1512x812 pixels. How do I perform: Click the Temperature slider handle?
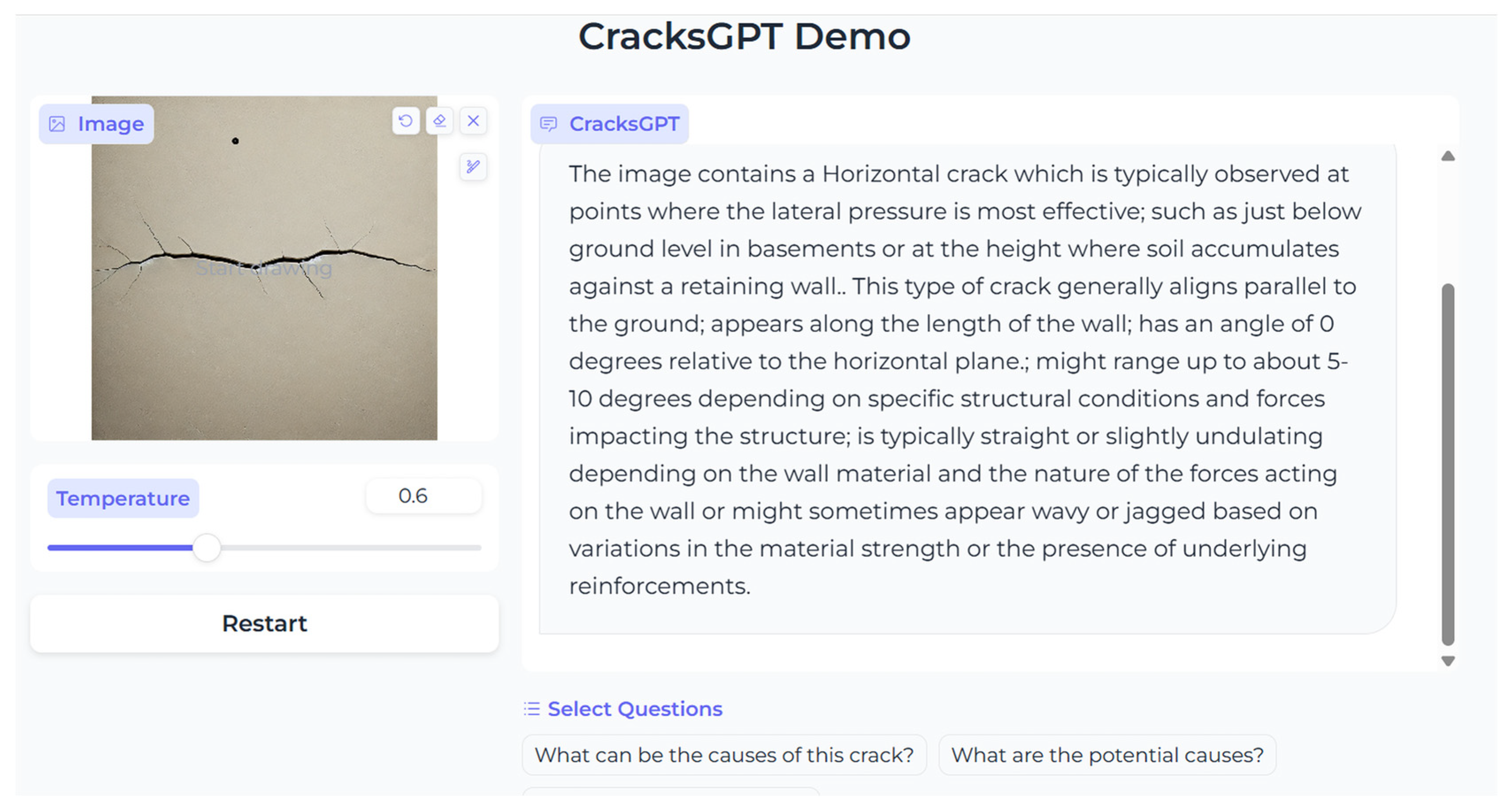(x=207, y=548)
